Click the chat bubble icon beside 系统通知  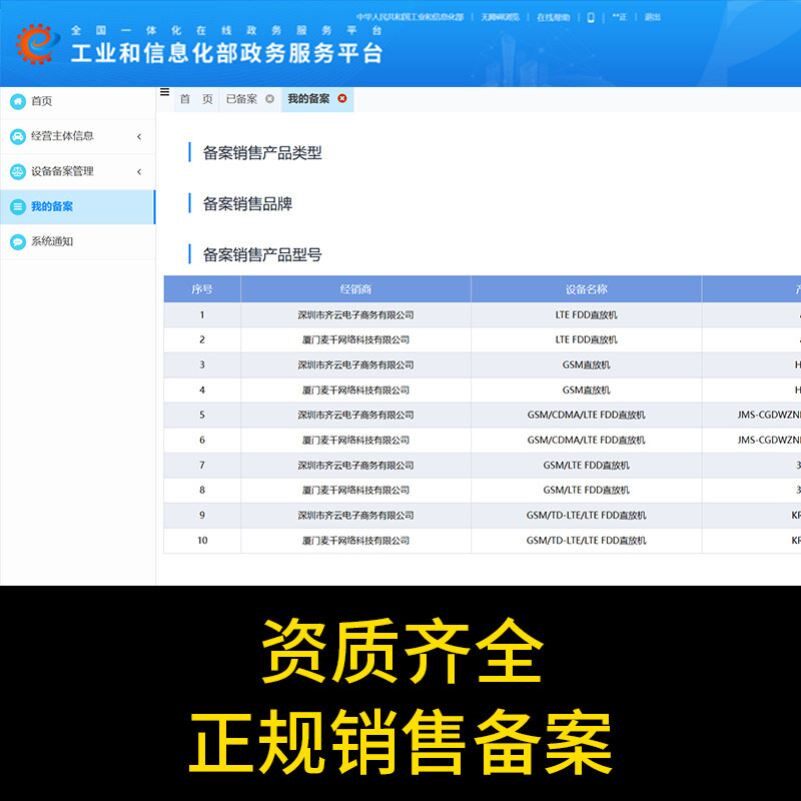click(18, 242)
